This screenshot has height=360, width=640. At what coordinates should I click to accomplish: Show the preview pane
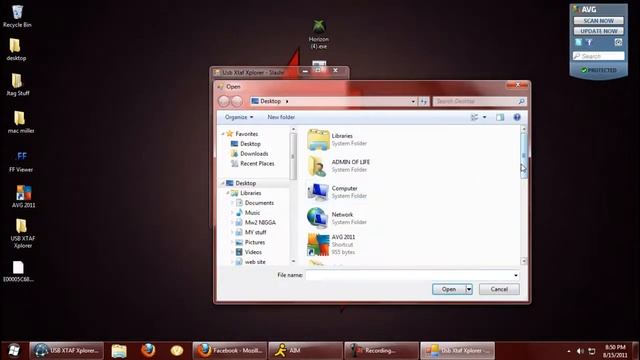[500, 117]
